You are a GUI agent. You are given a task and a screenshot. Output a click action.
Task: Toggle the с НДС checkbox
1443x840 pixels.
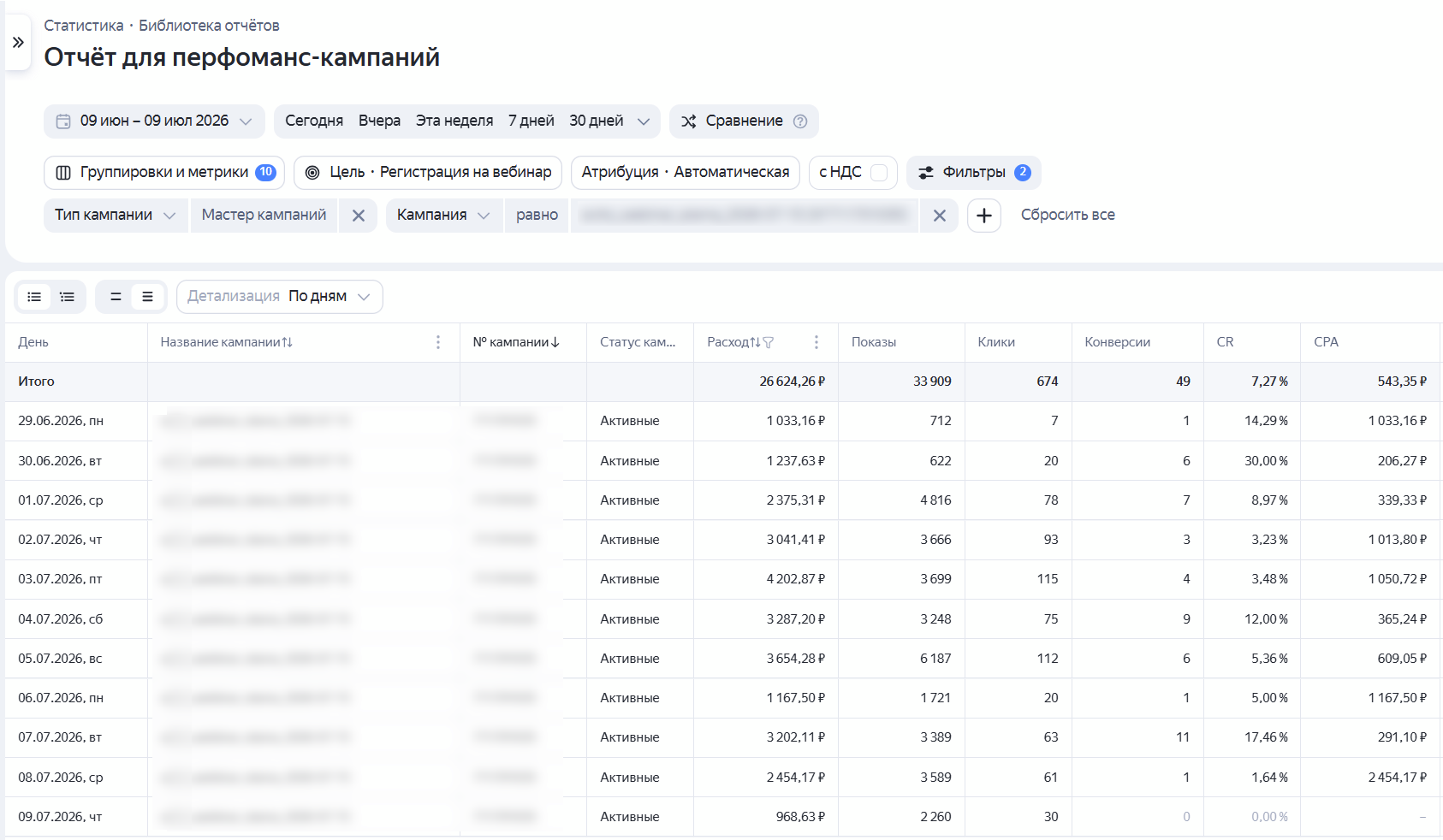coord(879,172)
